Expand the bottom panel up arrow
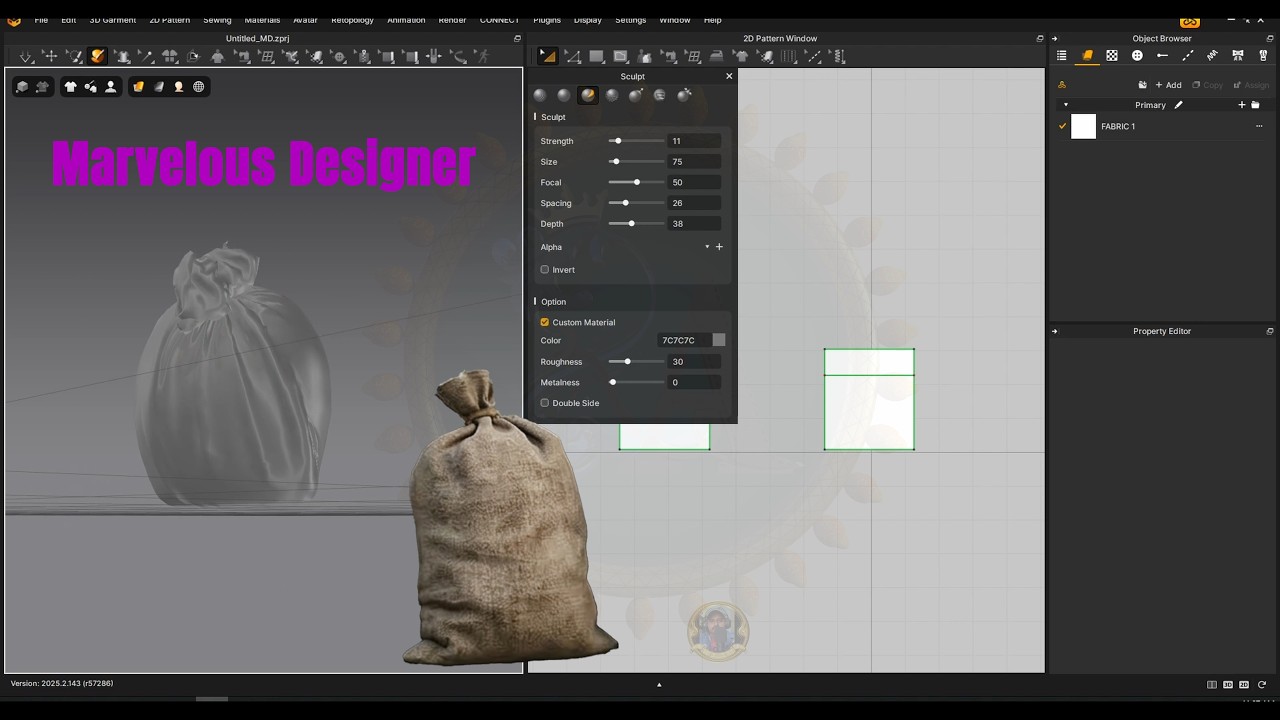Screen dimensions: 1280x720 [659, 685]
